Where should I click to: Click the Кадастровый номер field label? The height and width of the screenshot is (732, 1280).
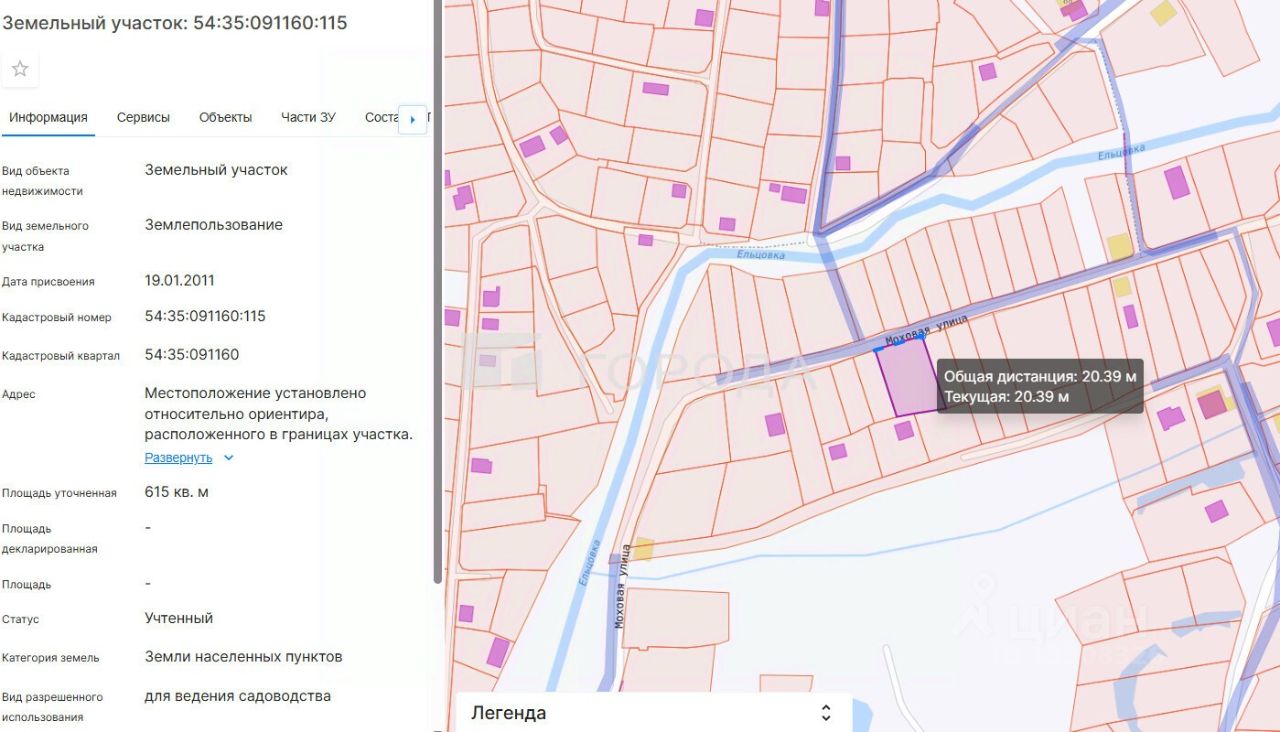(x=57, y=318)
